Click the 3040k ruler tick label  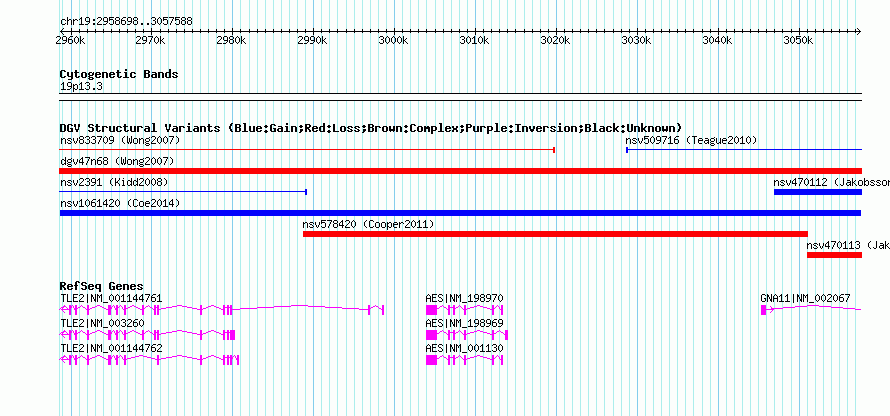click(x=717, y=41)
